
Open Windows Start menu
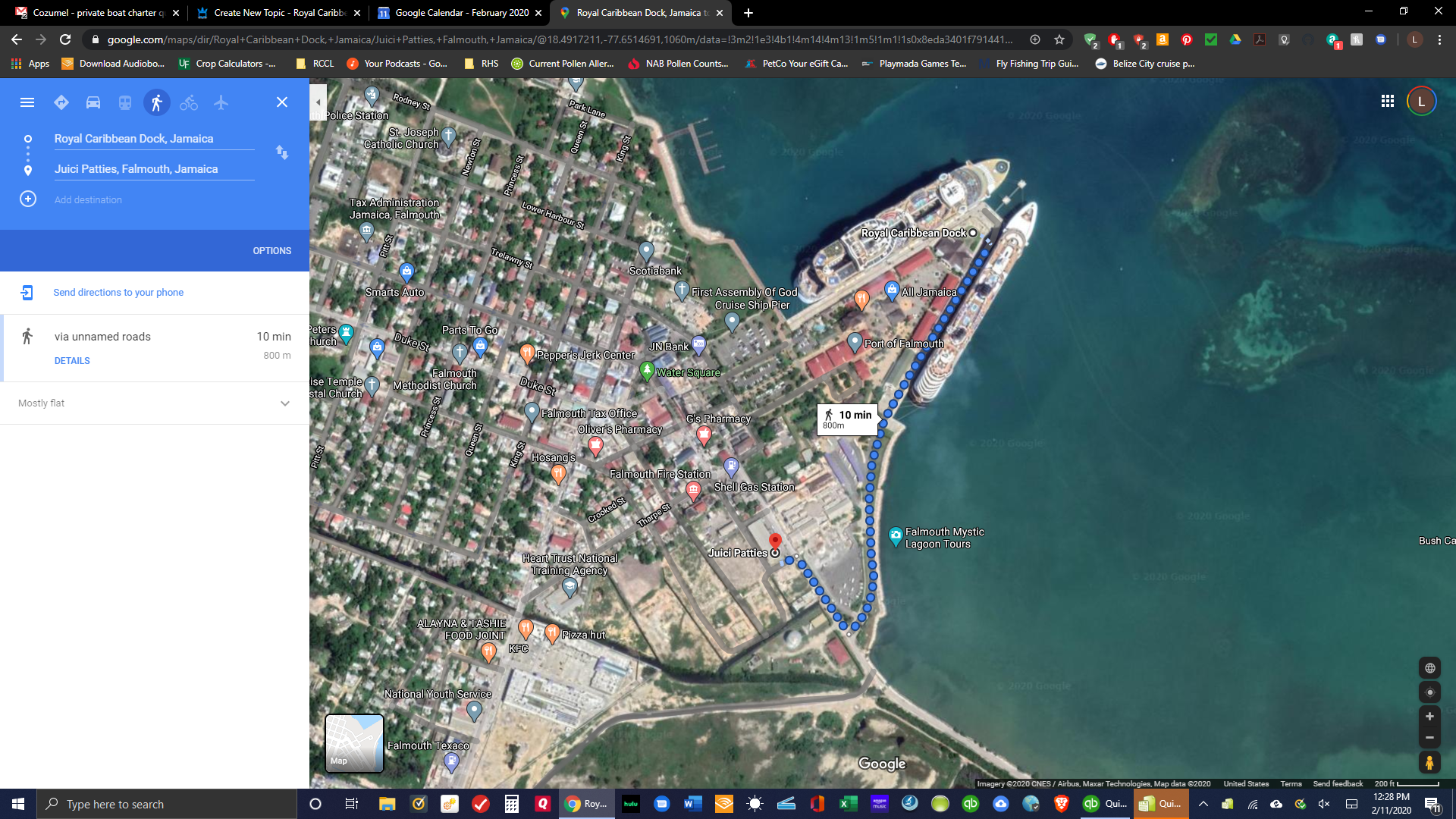18,804
